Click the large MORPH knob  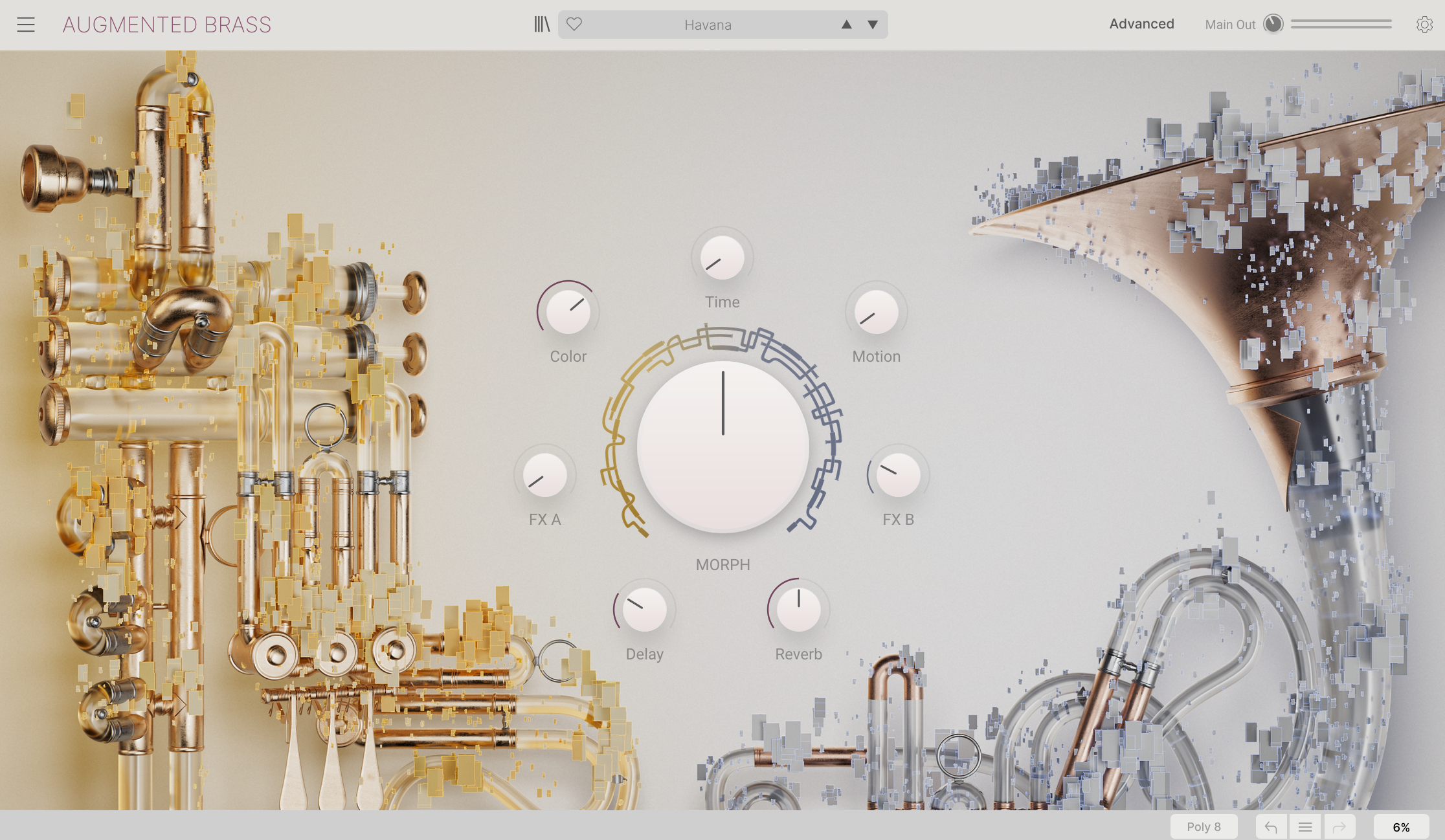(722, 447)
